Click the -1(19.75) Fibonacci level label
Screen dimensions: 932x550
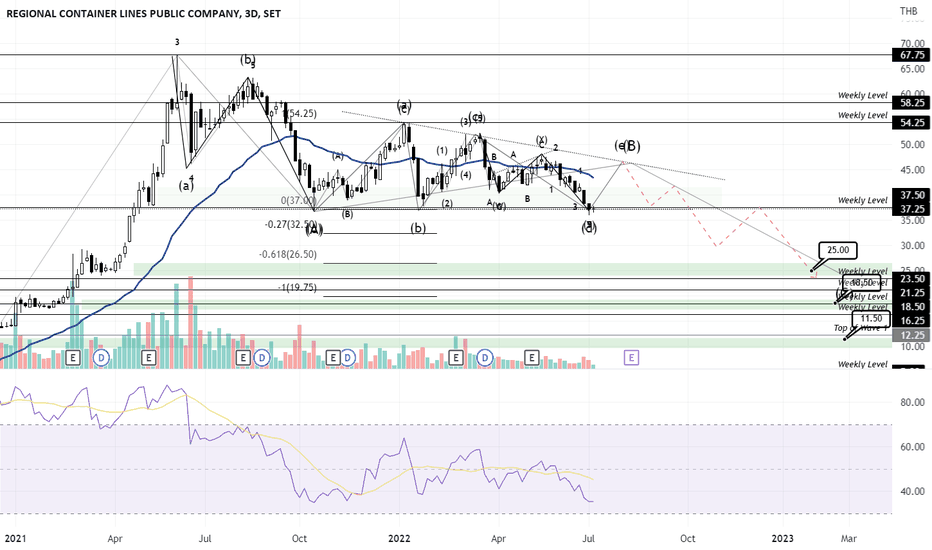[297, 287]
